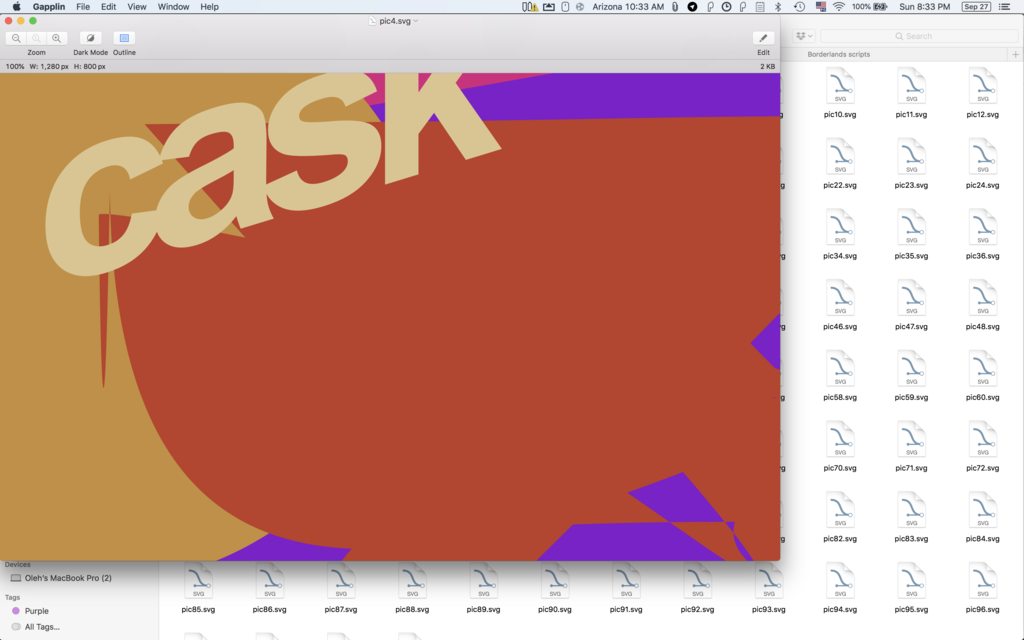Select the Purple tag in sidebar
The height and width of the screenshot is (640, 1024).
[x=37, y=611]
